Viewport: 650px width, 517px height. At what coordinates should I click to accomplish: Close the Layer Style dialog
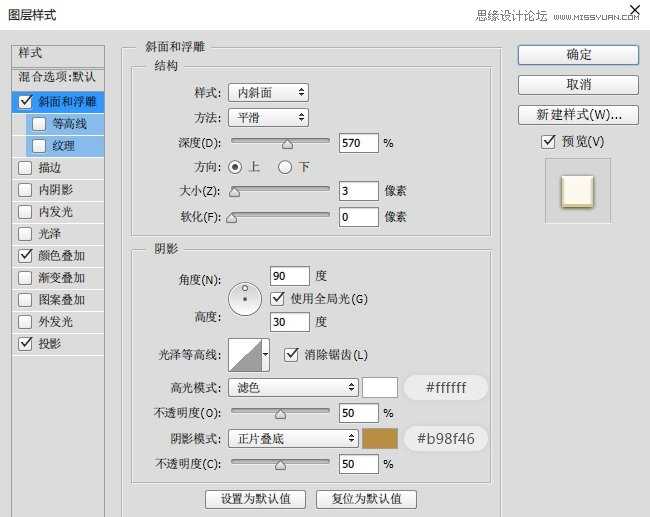(x=632, y=10)
